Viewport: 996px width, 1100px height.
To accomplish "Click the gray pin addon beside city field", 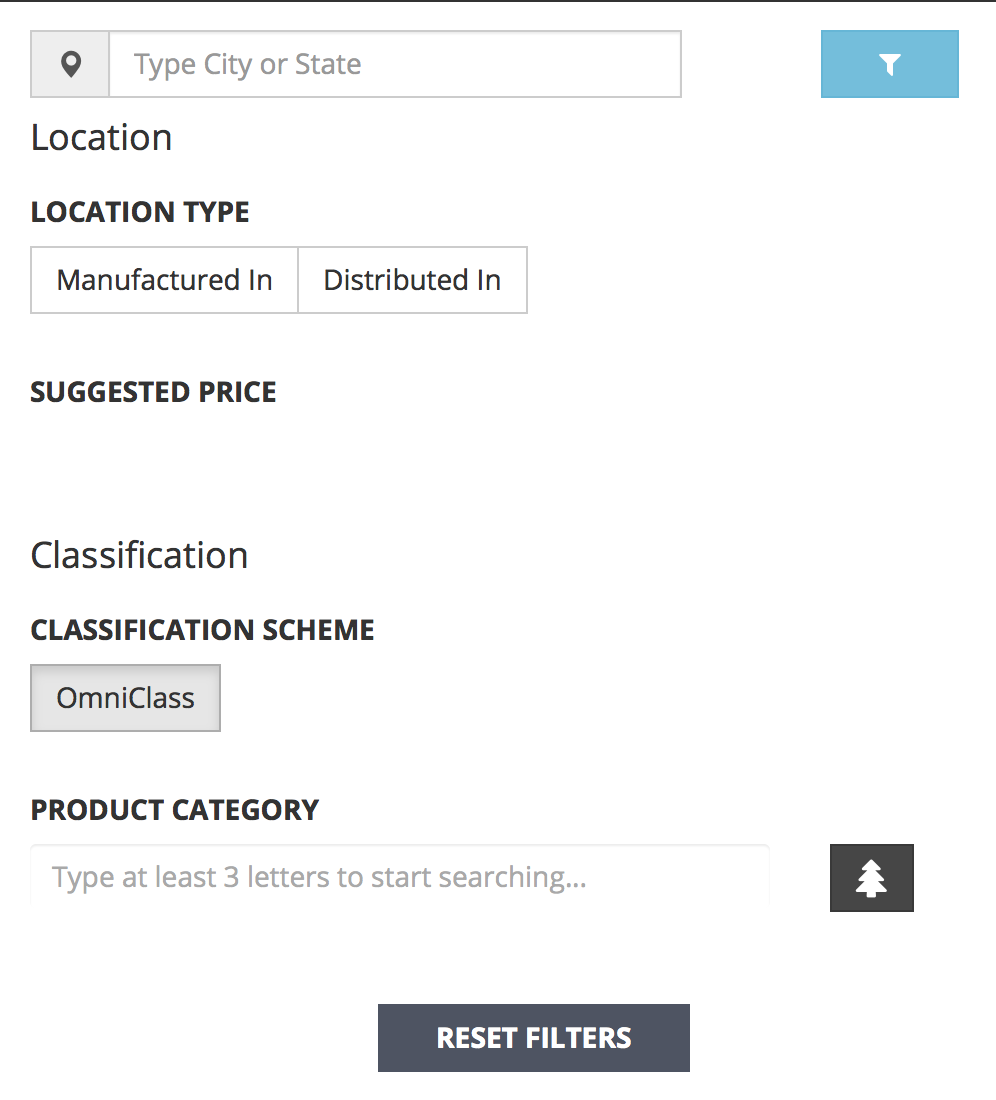I will [70, 64].
